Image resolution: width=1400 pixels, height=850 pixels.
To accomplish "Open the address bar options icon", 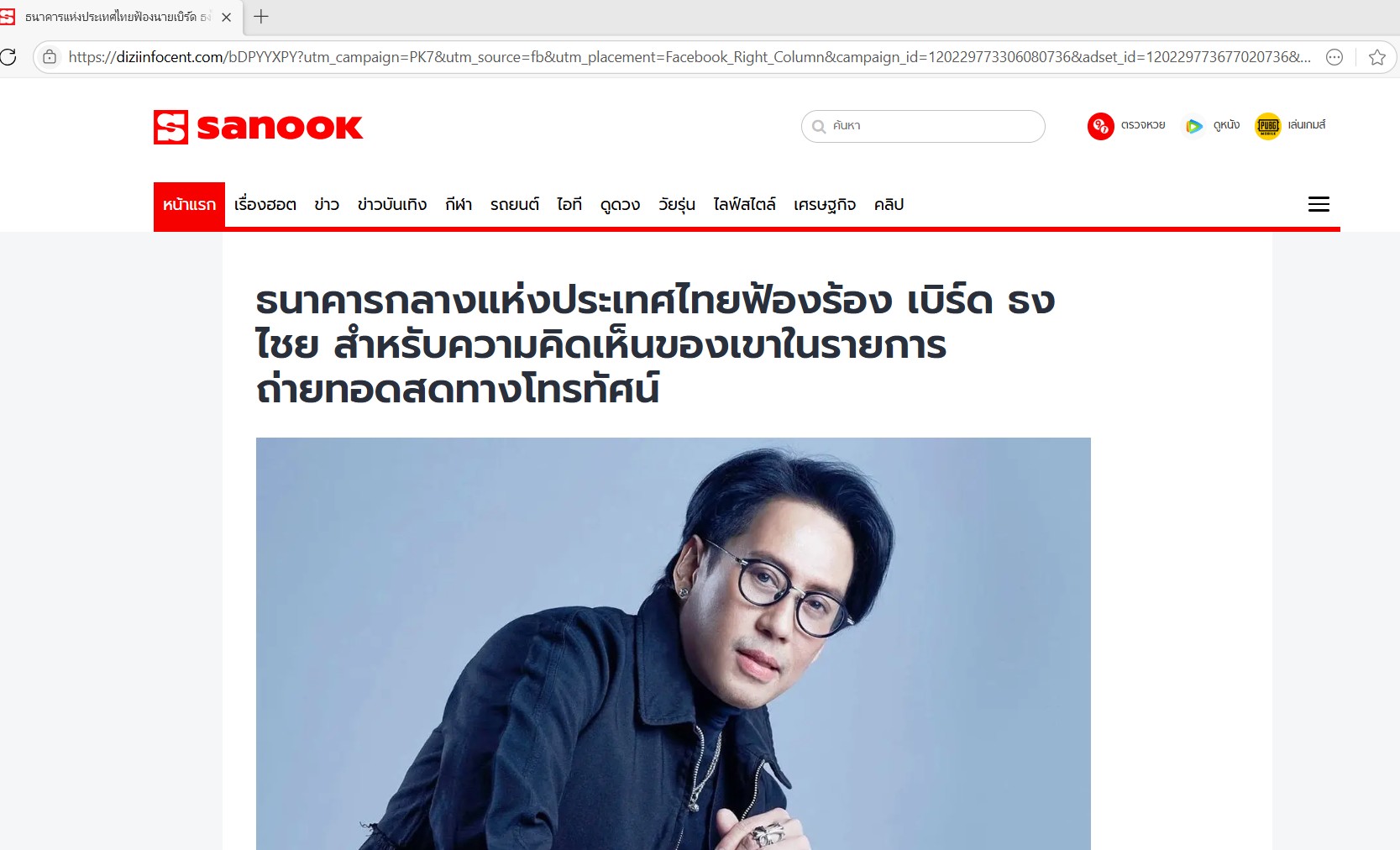I will (1334, 57).
